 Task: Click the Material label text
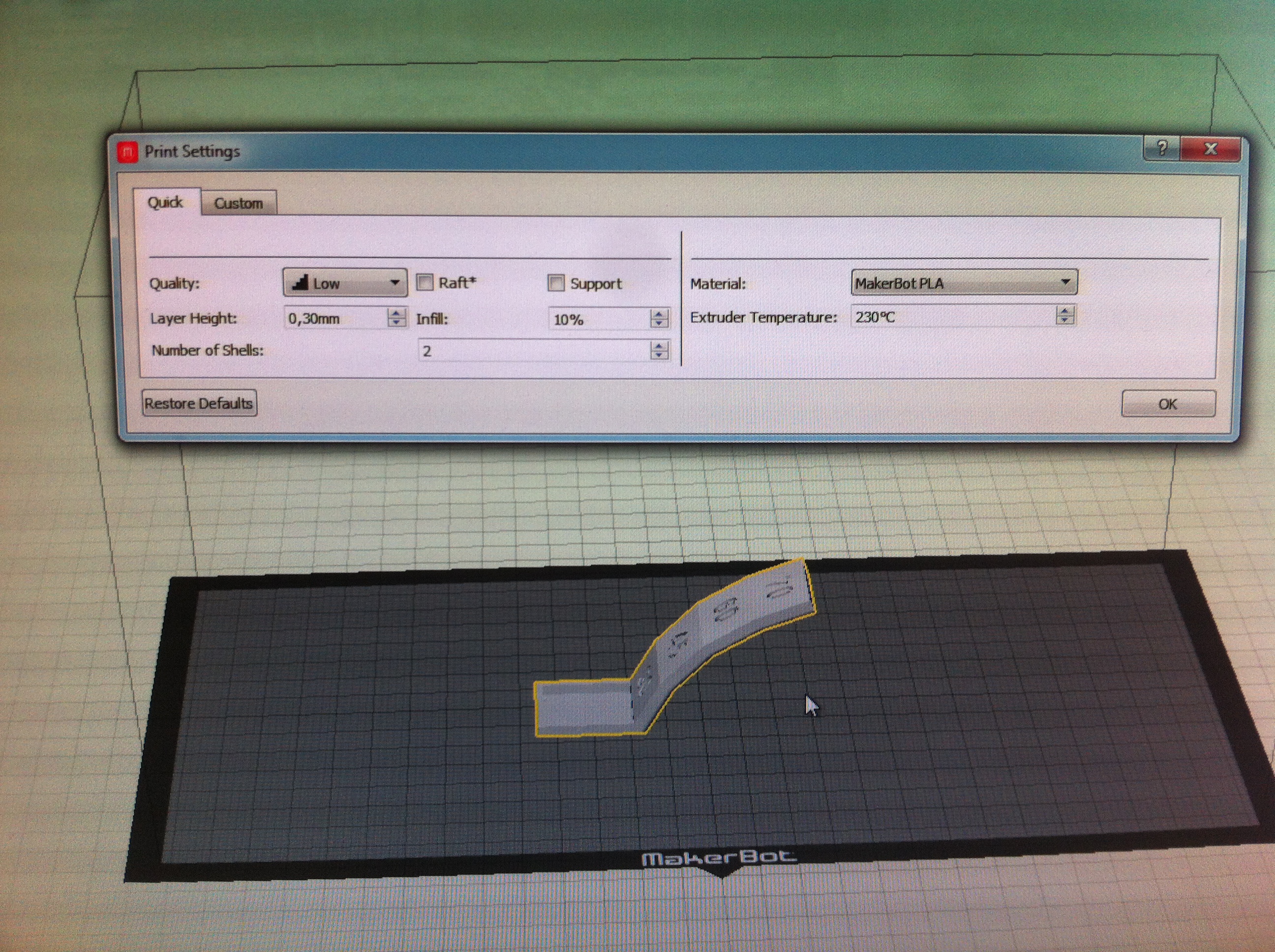(x=718, y=284)
